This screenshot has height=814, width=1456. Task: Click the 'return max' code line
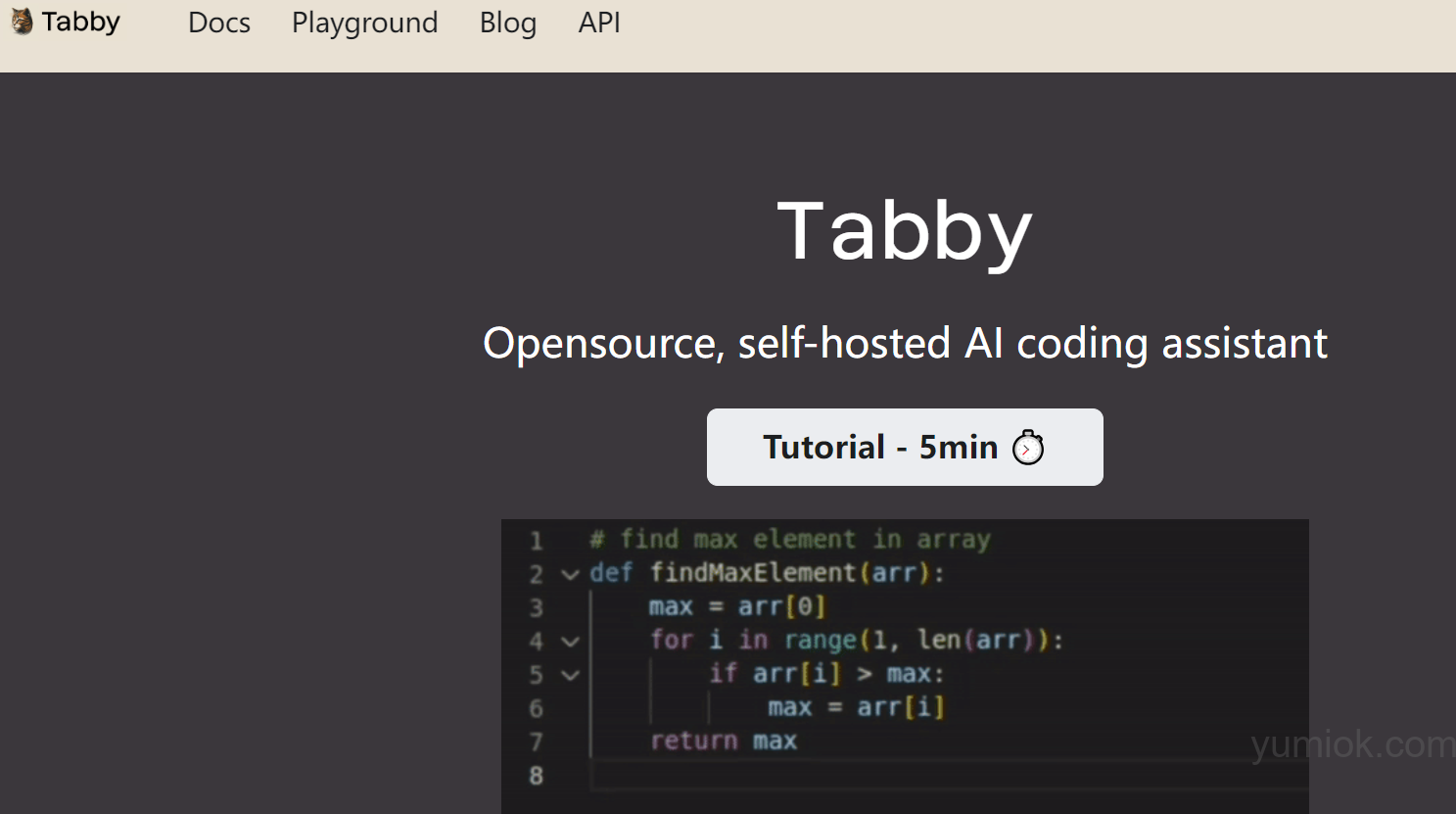pyautogui.click(x=724, y=741)
